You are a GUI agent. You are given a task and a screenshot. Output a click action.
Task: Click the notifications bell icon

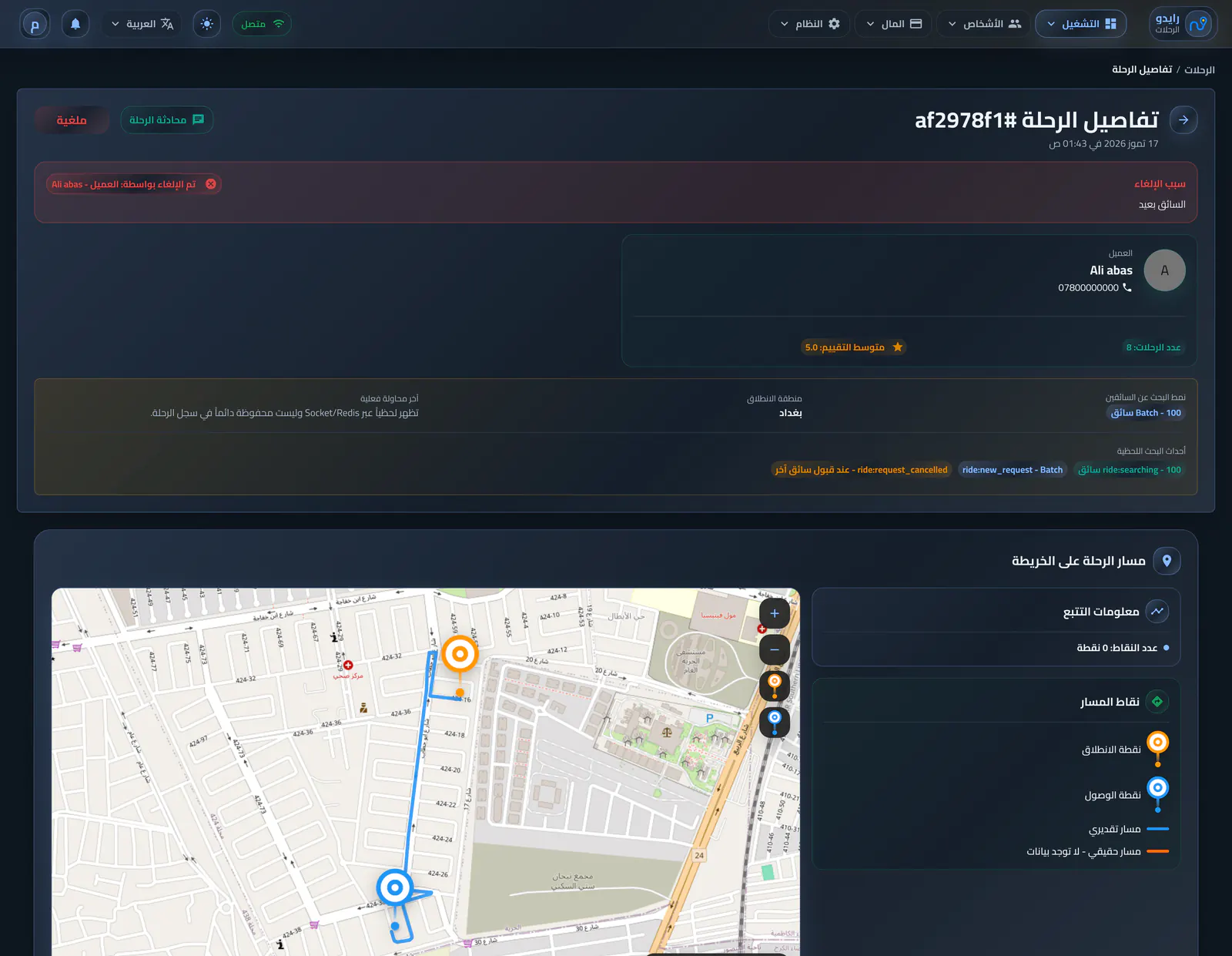(x=75, y=24)
